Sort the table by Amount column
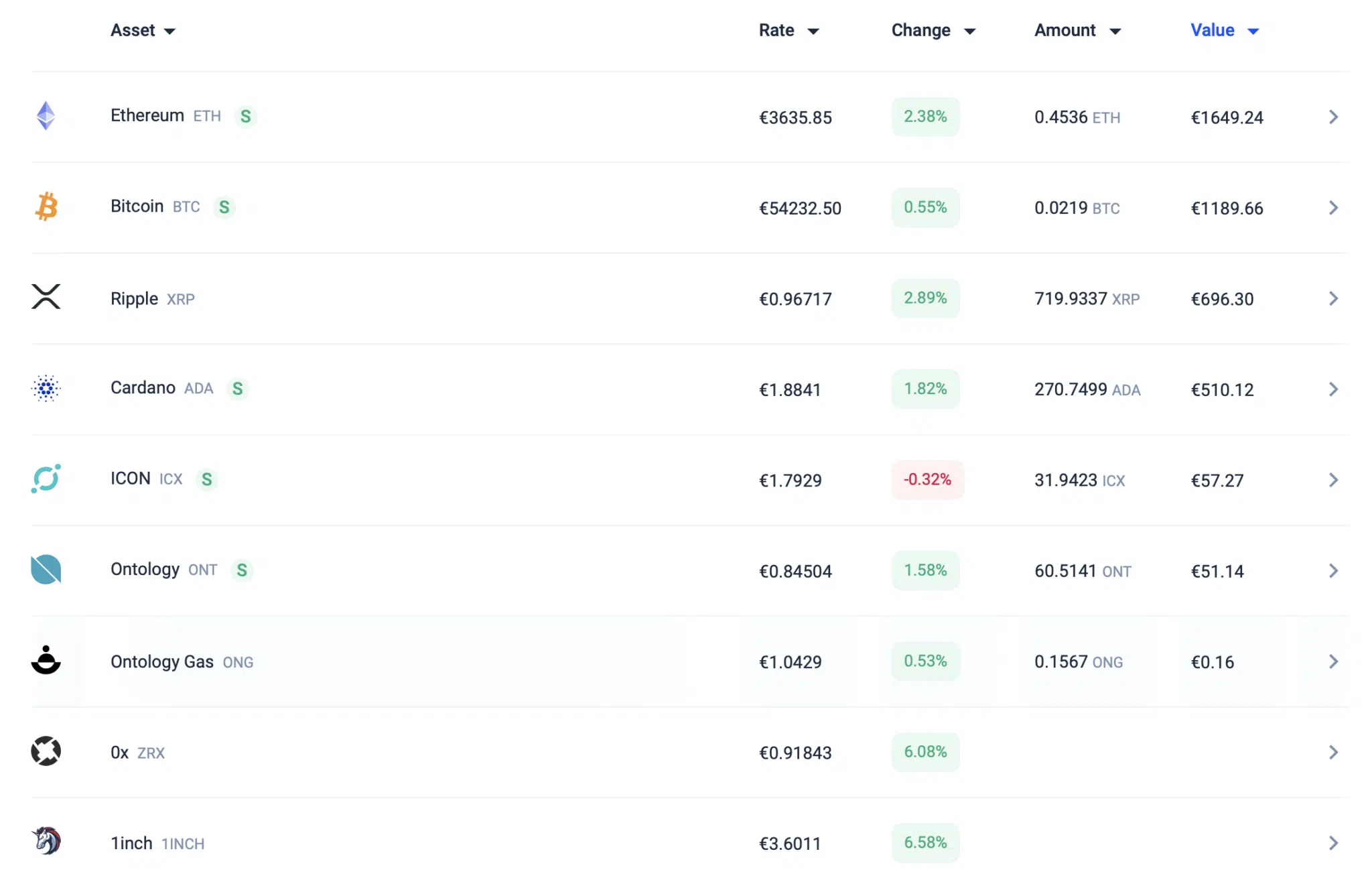The width and height of the screenshot is (1372, 884). click(1078, 30)
